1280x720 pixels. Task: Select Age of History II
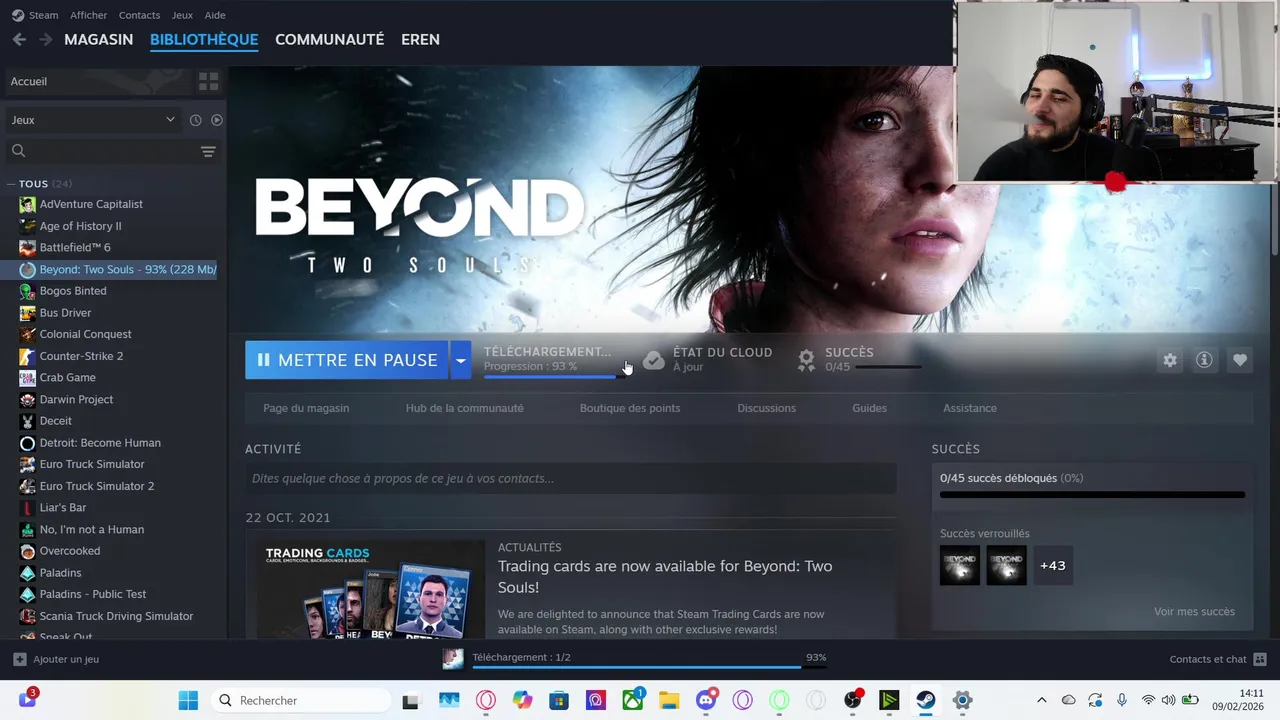tap(80, 226)
